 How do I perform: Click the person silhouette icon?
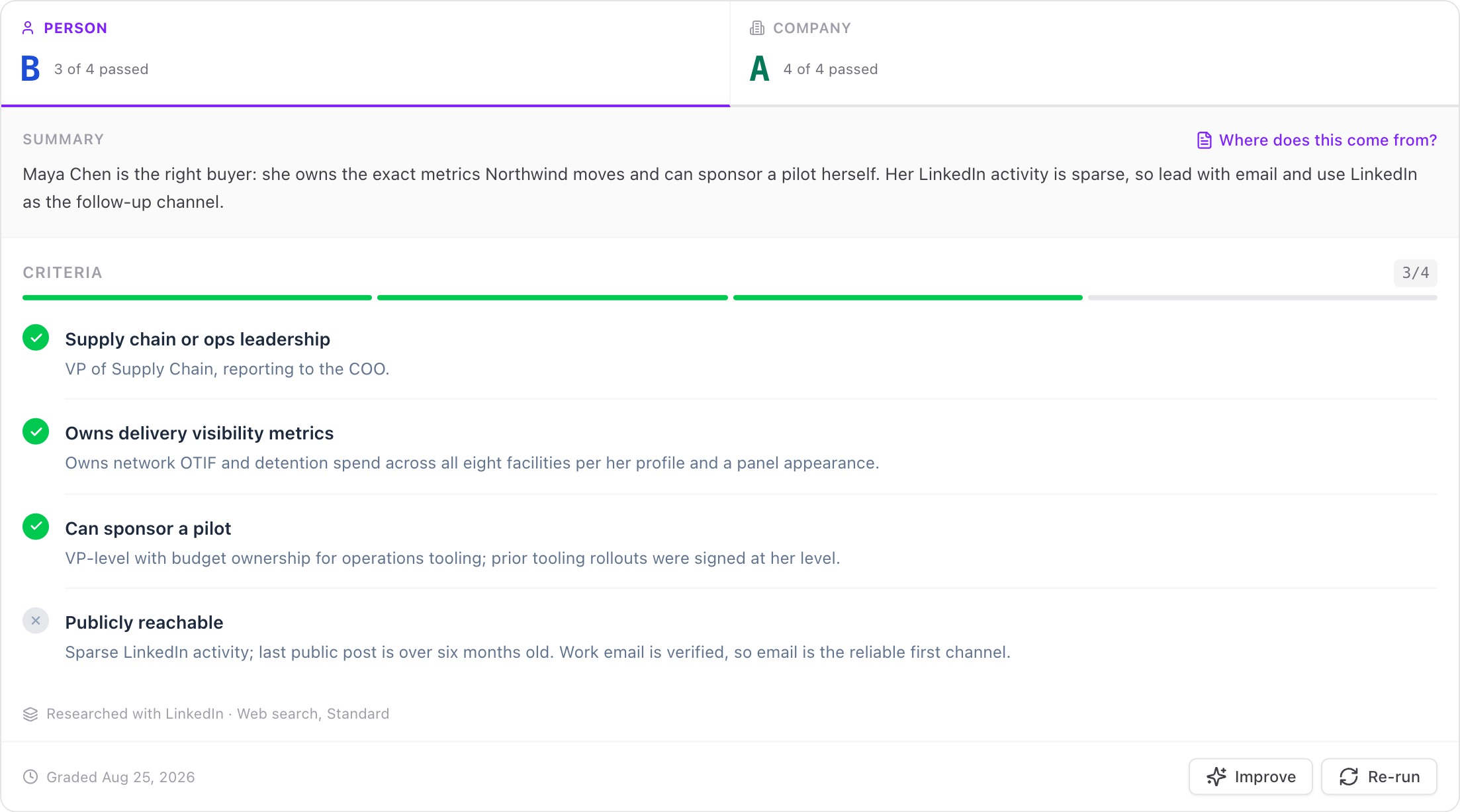[x=28, y=28]
